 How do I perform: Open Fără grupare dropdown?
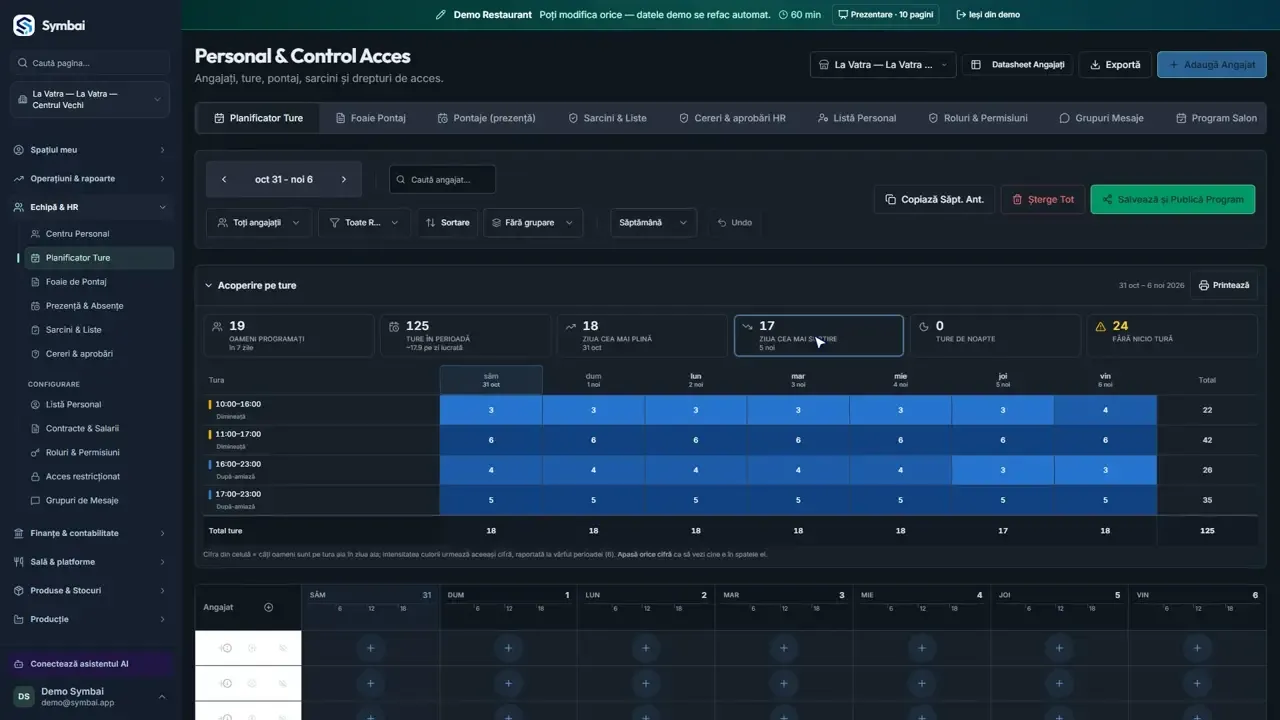click(533, 222)
